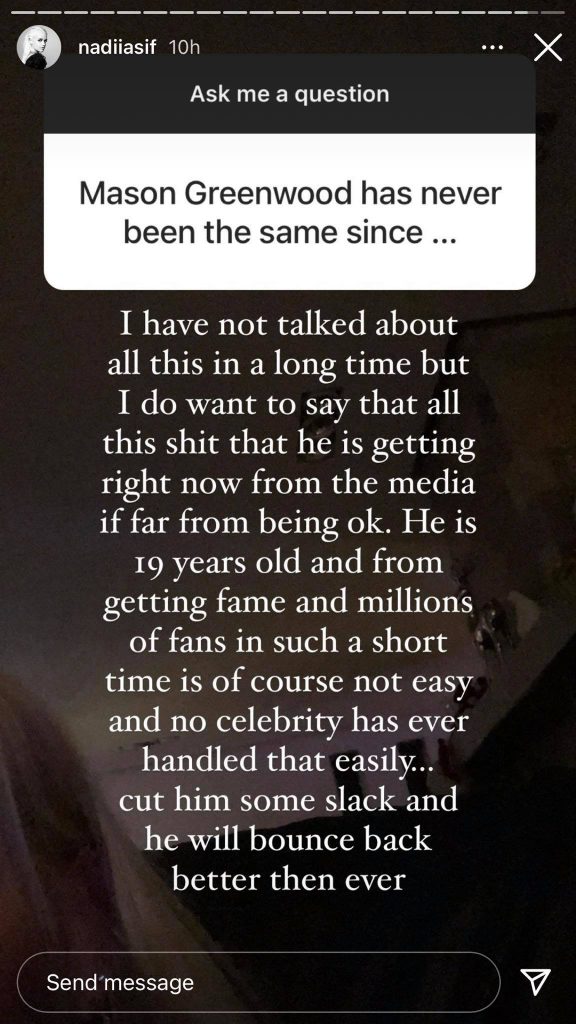Jump to the last story progress segment
Screen dimensions: 576x1024
(554, 12)
